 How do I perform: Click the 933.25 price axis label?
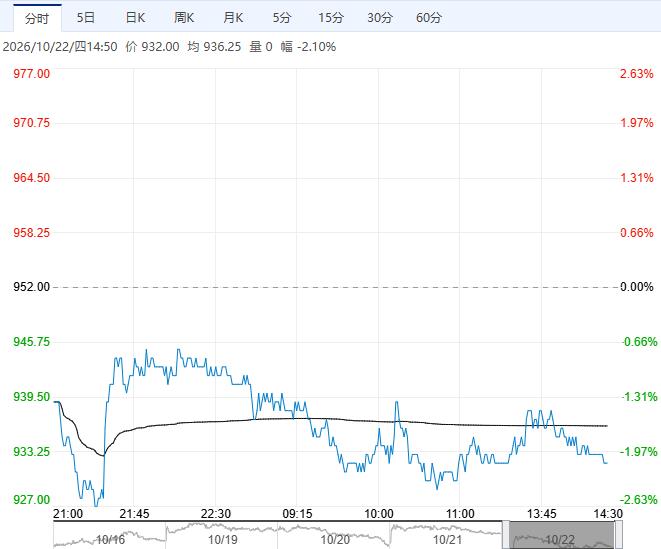[31, 452]
